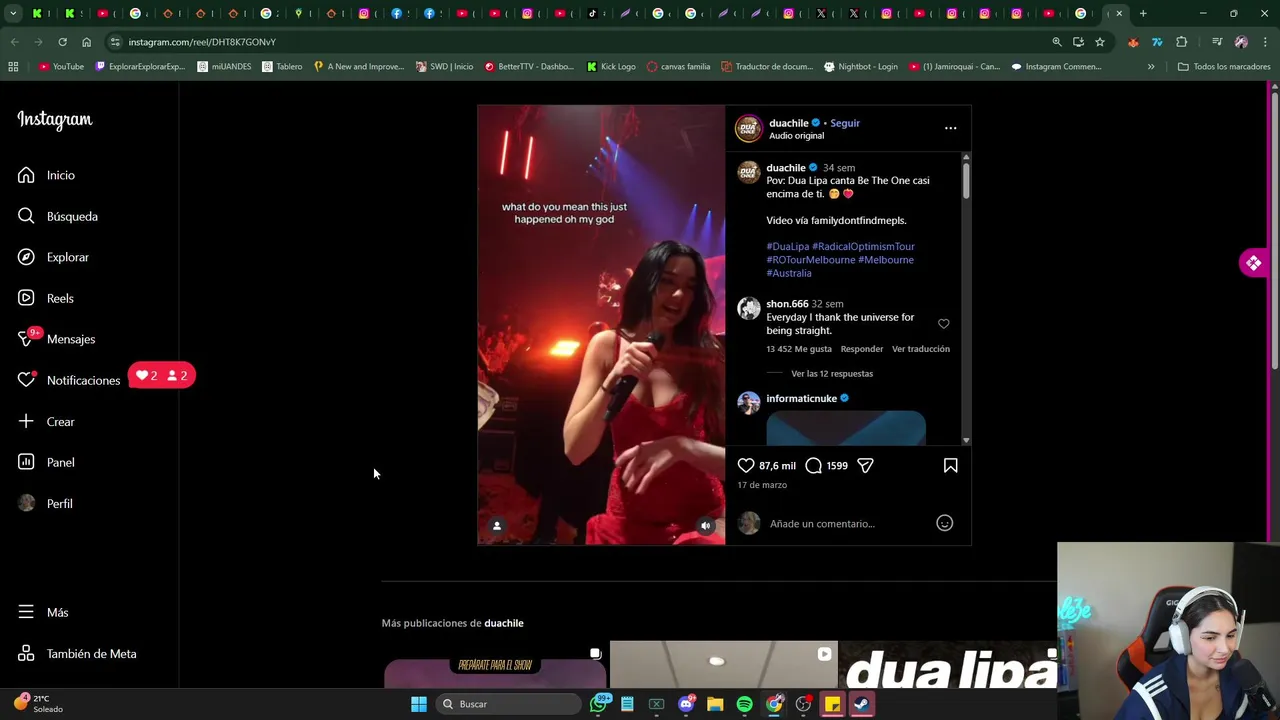
Task: Follow duachile with Seguir
Action: tap(845, 123)
